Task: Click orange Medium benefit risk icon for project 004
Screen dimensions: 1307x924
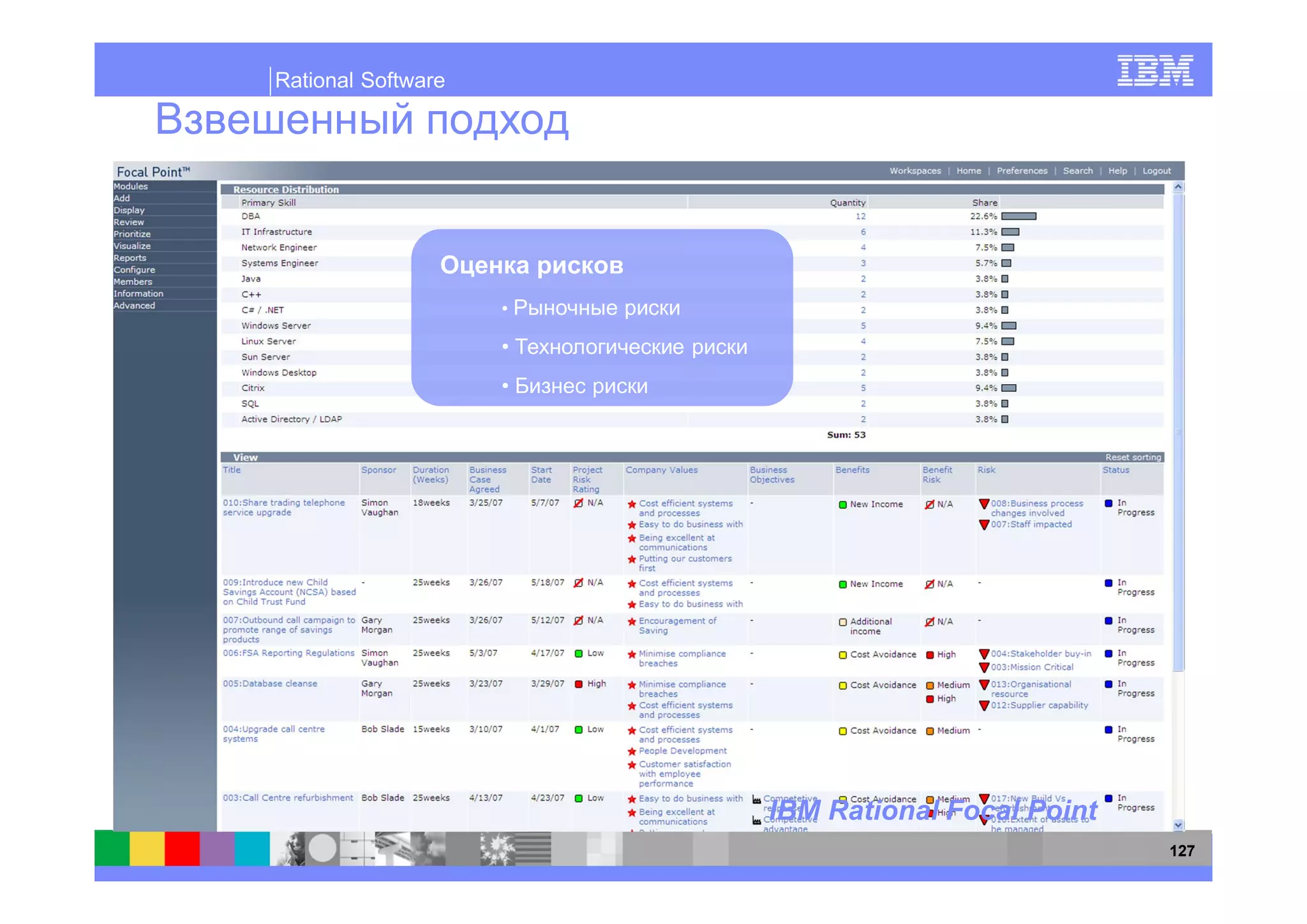Action: pos(930,731)
